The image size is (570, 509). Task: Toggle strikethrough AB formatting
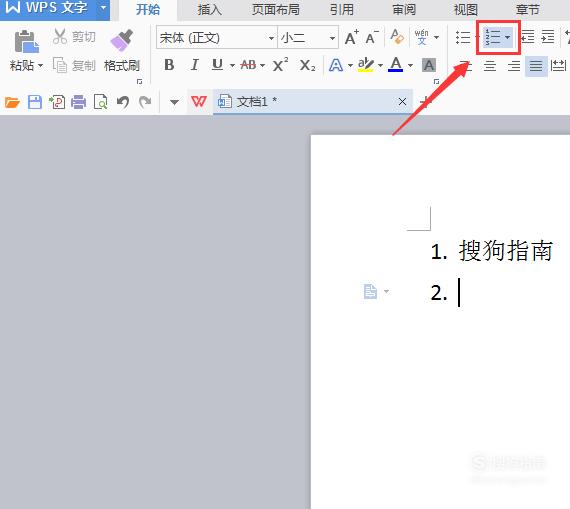click(x=249, y=65)
